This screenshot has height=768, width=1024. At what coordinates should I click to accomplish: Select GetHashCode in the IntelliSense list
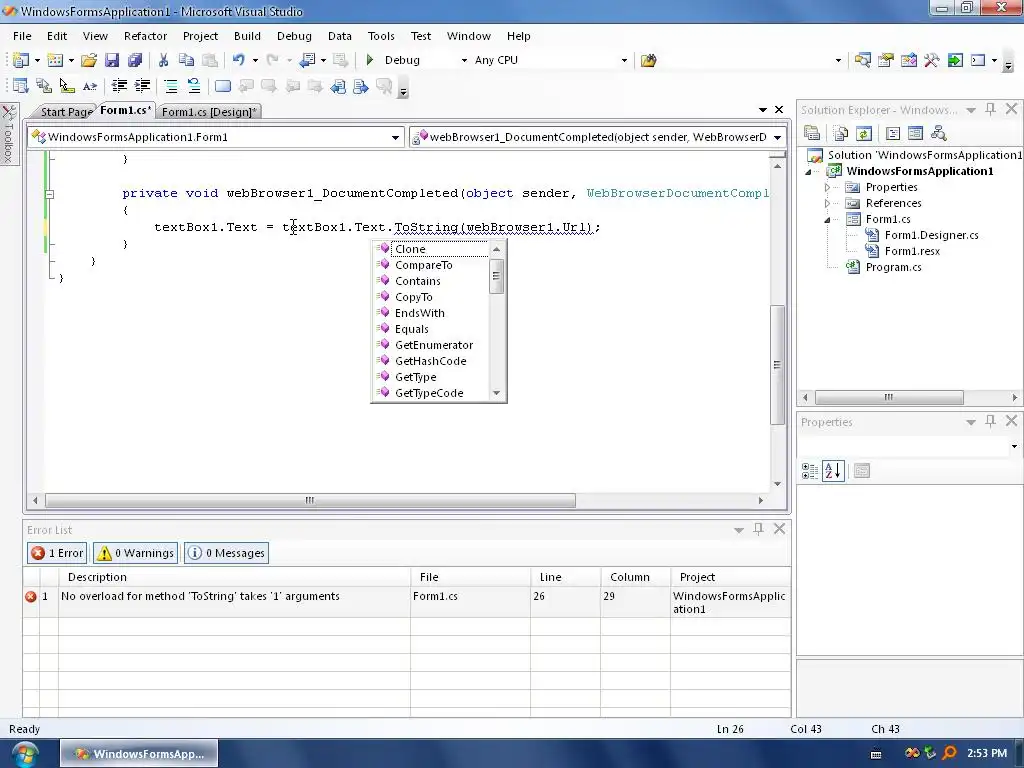pyautogui.click(x=430, y=361)
